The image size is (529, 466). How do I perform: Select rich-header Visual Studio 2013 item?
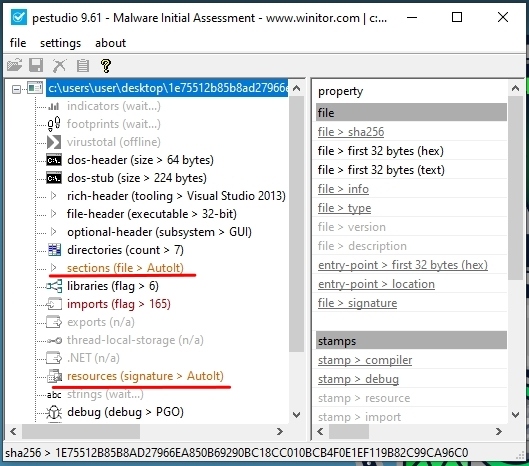(176, 196)
